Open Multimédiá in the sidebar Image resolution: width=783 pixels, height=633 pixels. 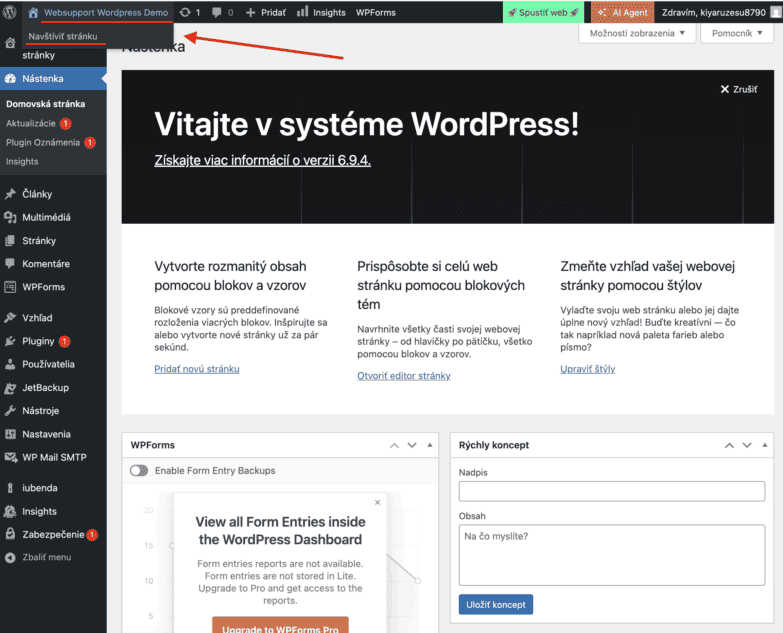pyautogui.click(x=46, y=217)
